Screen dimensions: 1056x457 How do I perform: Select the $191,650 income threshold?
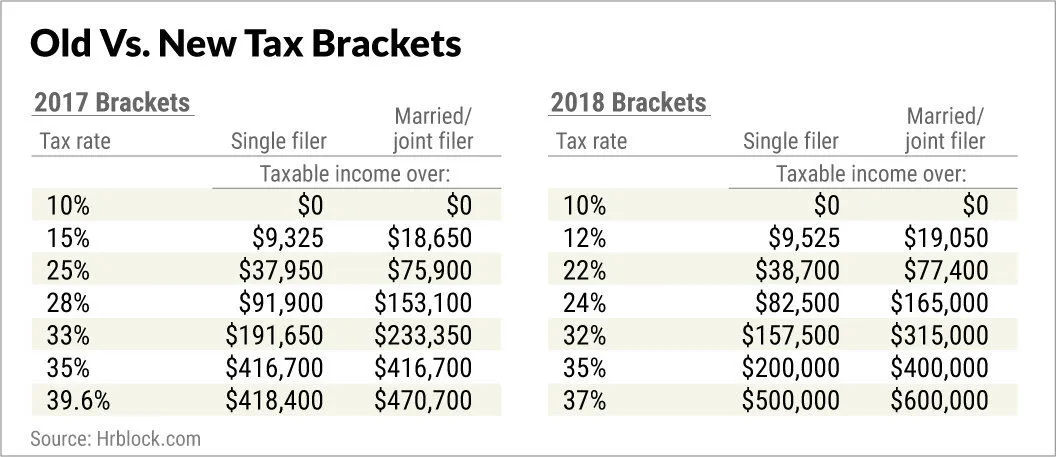point(275,336)
